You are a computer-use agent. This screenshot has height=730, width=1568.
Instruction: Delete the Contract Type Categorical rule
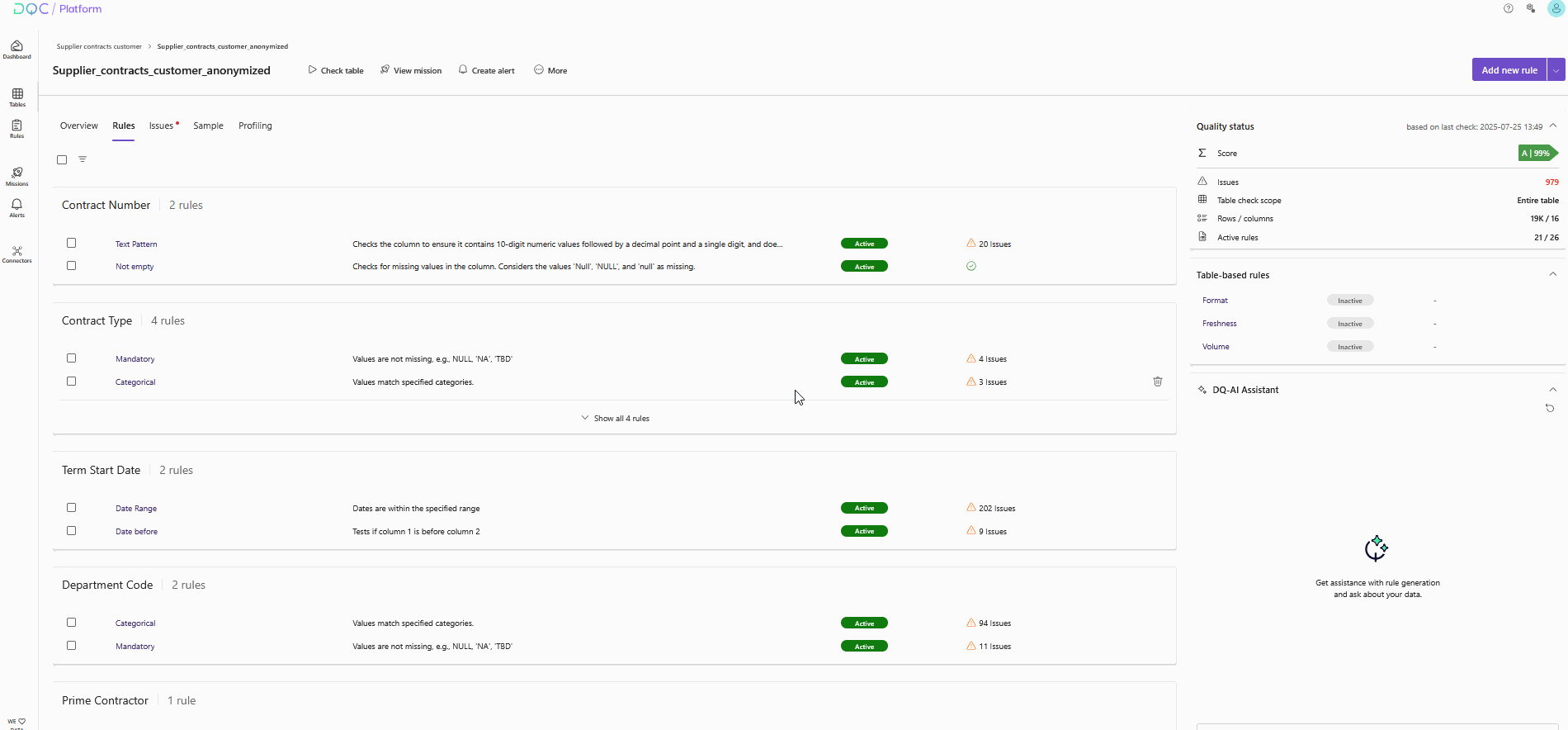1158,382
